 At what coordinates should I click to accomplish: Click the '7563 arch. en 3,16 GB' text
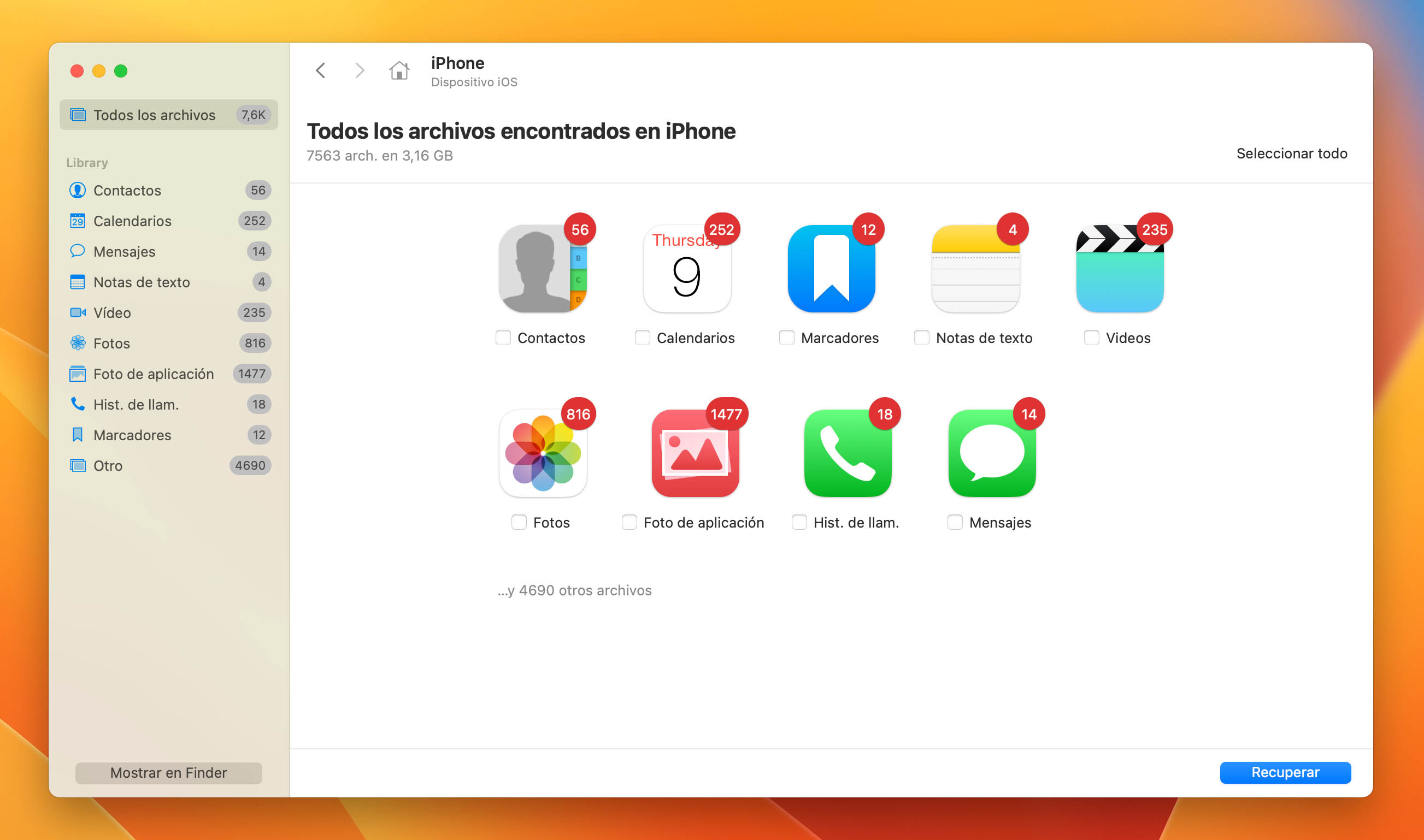pos(379,156)
